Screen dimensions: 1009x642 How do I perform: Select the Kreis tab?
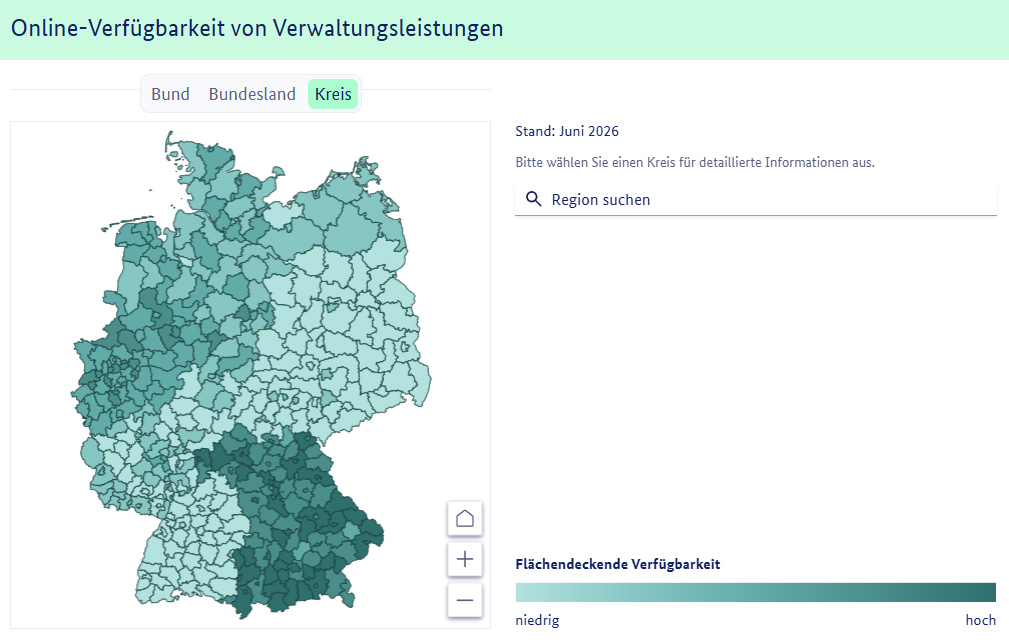[333, 94]
